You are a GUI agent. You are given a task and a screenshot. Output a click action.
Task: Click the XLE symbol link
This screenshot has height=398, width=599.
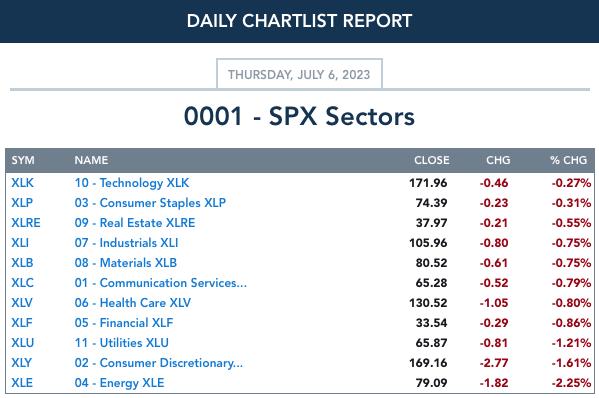click(x=22, y=383)
